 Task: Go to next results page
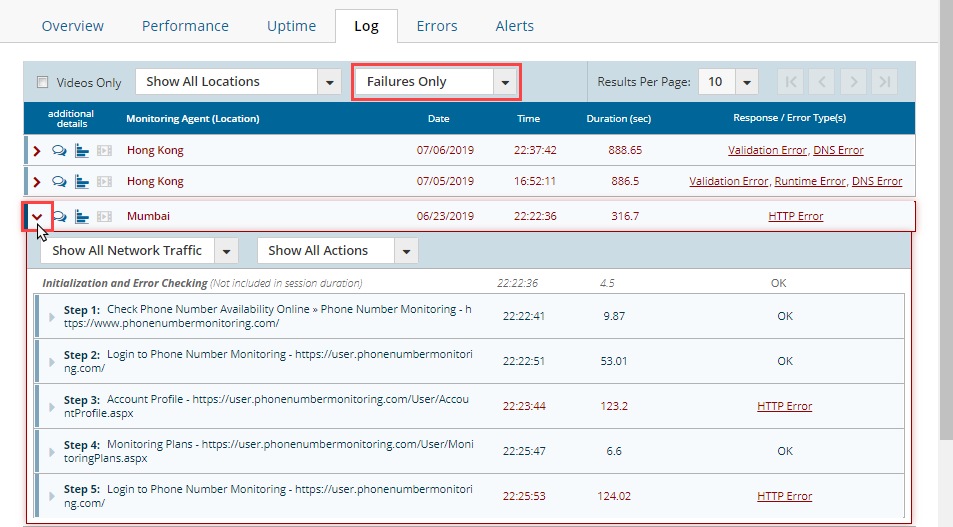[852, 82]
